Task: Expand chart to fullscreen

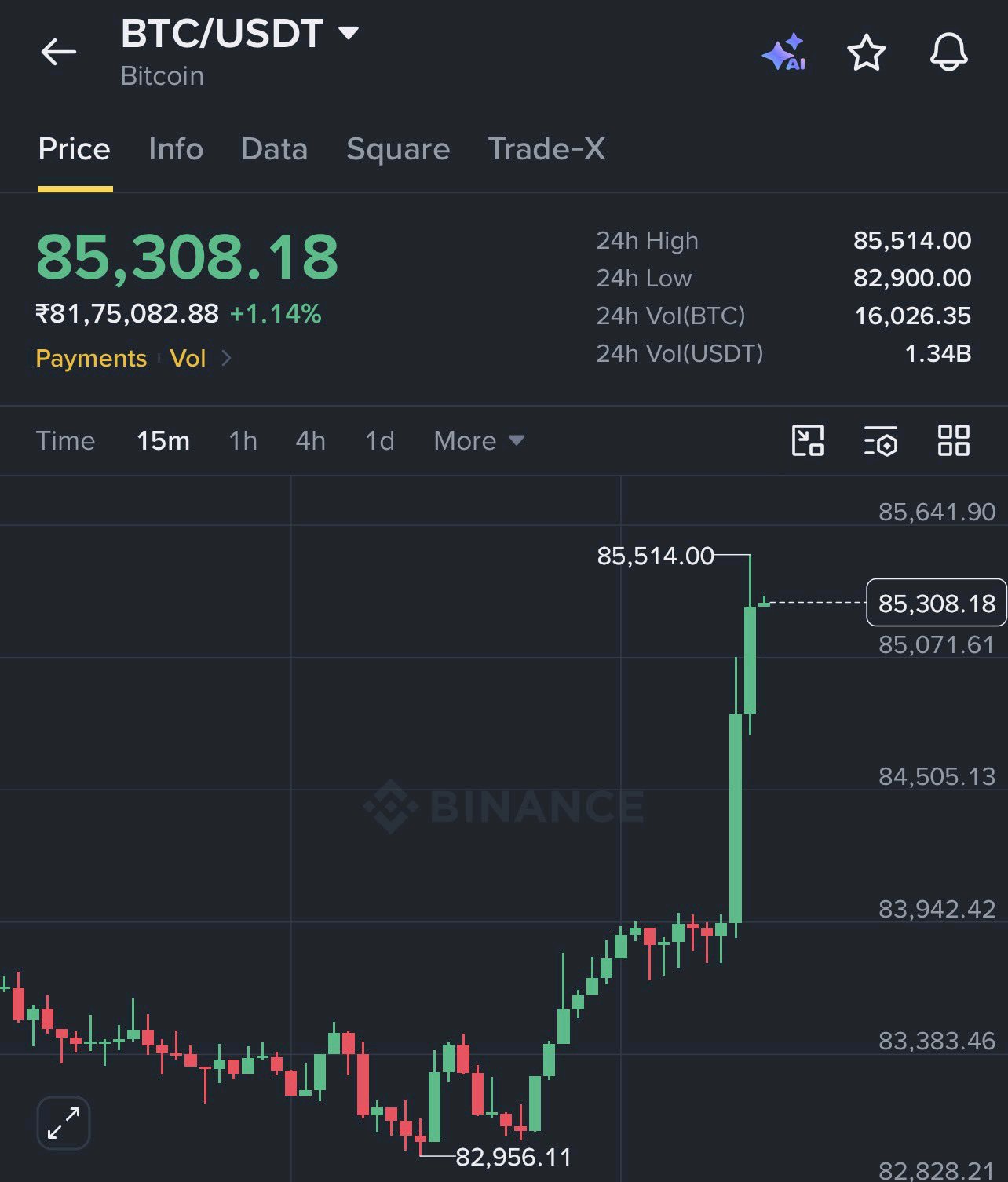Action: tap(64, 1123)
